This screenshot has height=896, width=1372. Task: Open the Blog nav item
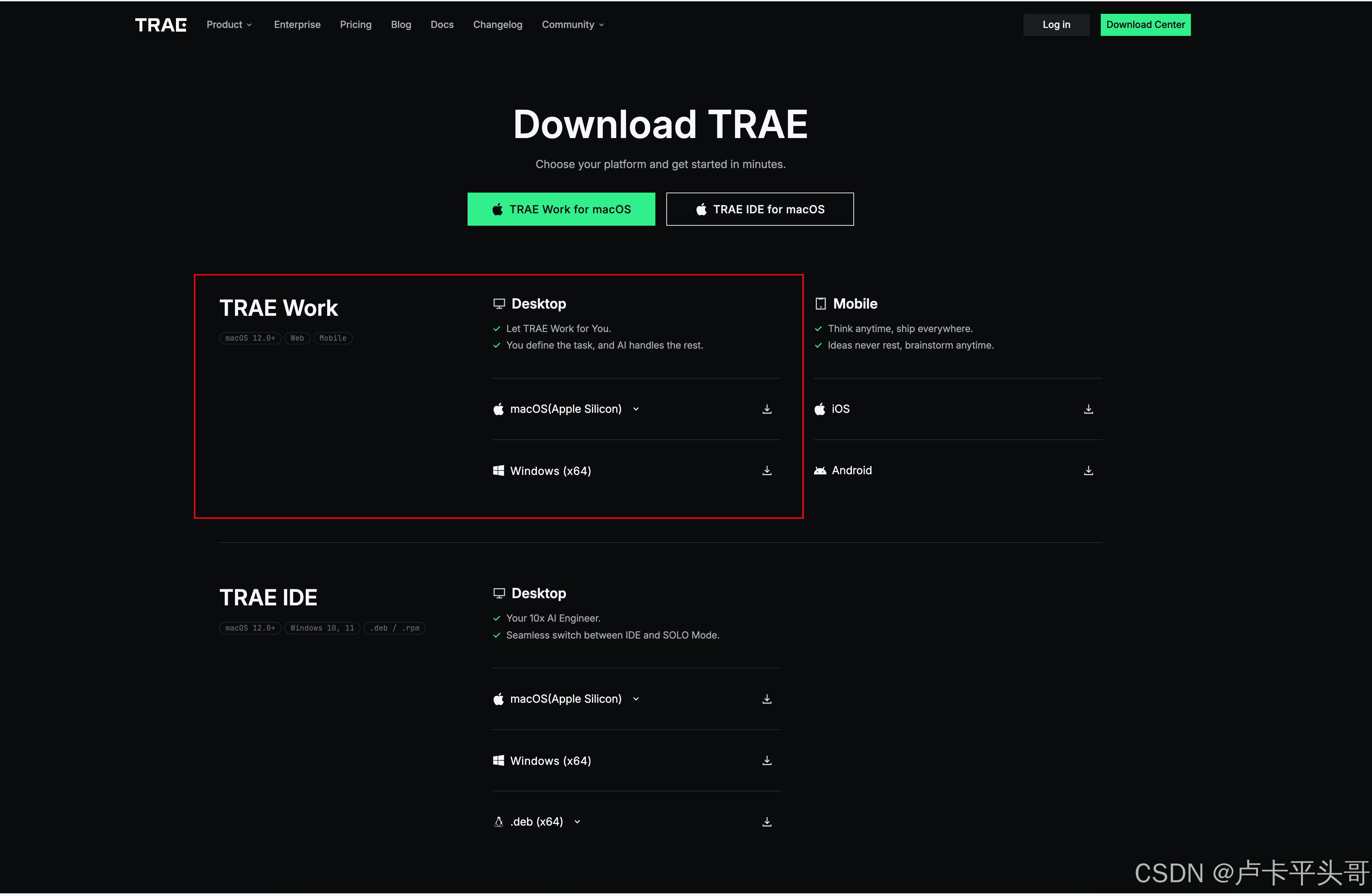[x=401, y=25]
